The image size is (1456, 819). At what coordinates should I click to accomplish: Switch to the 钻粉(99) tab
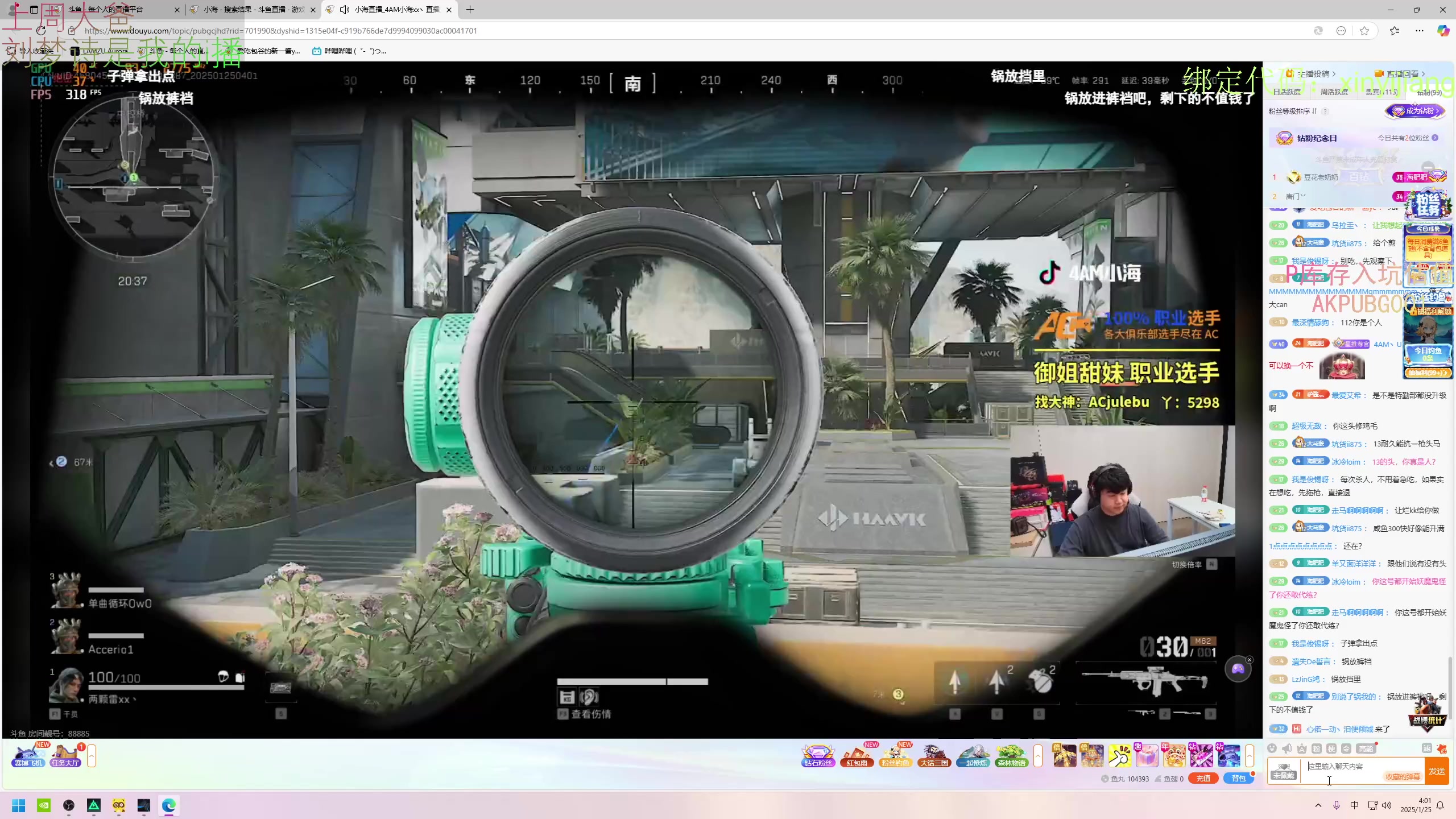[x=1429, y=92]
